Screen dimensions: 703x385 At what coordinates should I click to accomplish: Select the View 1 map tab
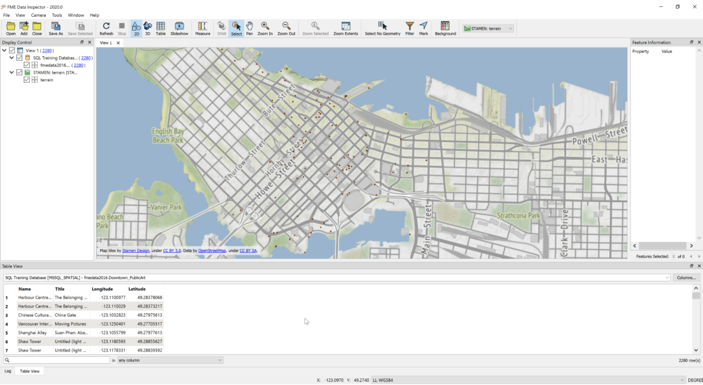(106, 43)
